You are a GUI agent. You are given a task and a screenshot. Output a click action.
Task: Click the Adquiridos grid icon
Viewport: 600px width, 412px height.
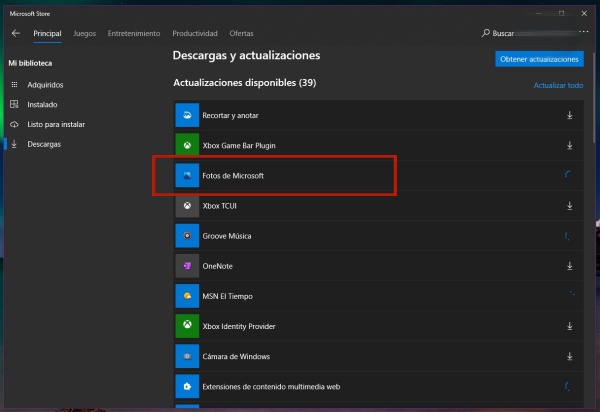[14, 85]
